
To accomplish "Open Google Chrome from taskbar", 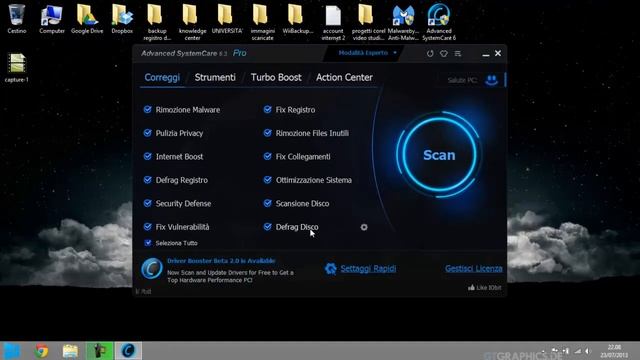I will (x=41, y=351).
